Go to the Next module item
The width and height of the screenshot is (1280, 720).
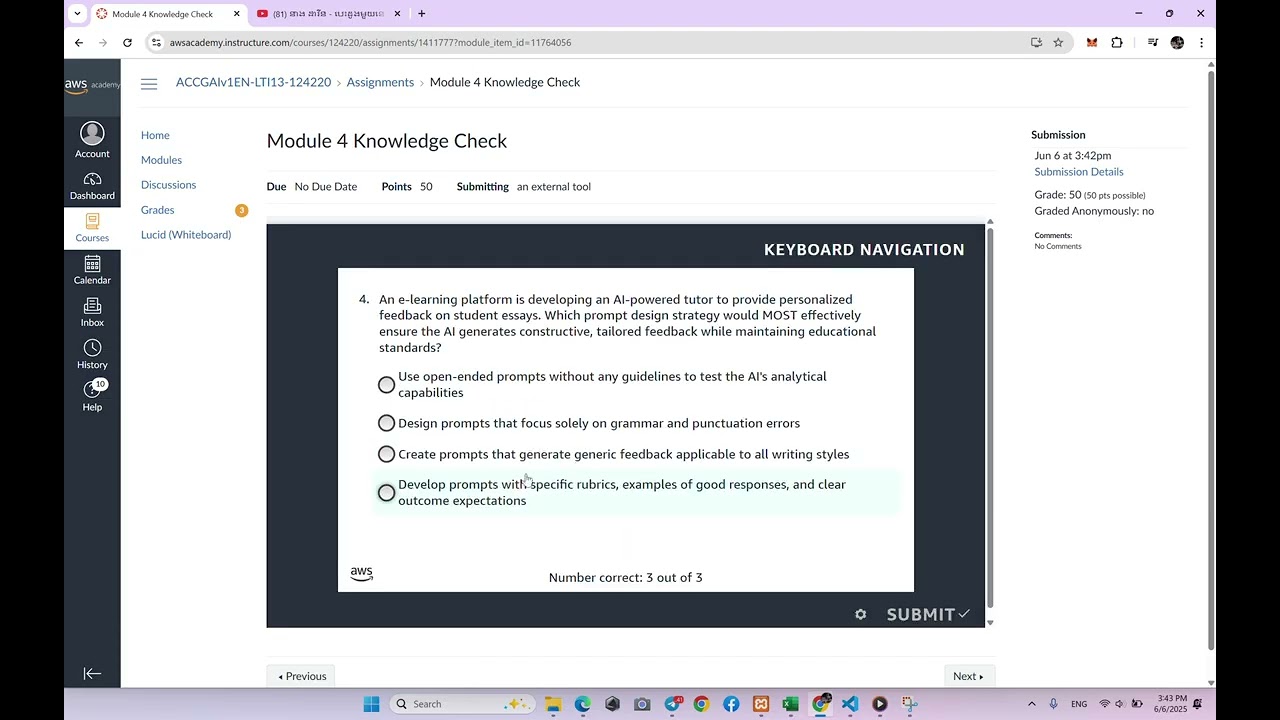click(x=968, y=676)
